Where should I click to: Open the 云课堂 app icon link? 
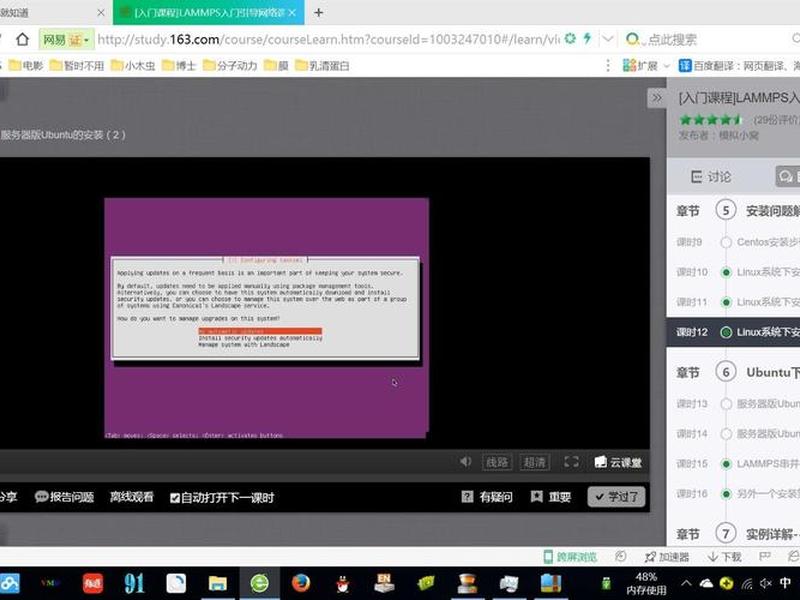(618, 462)
